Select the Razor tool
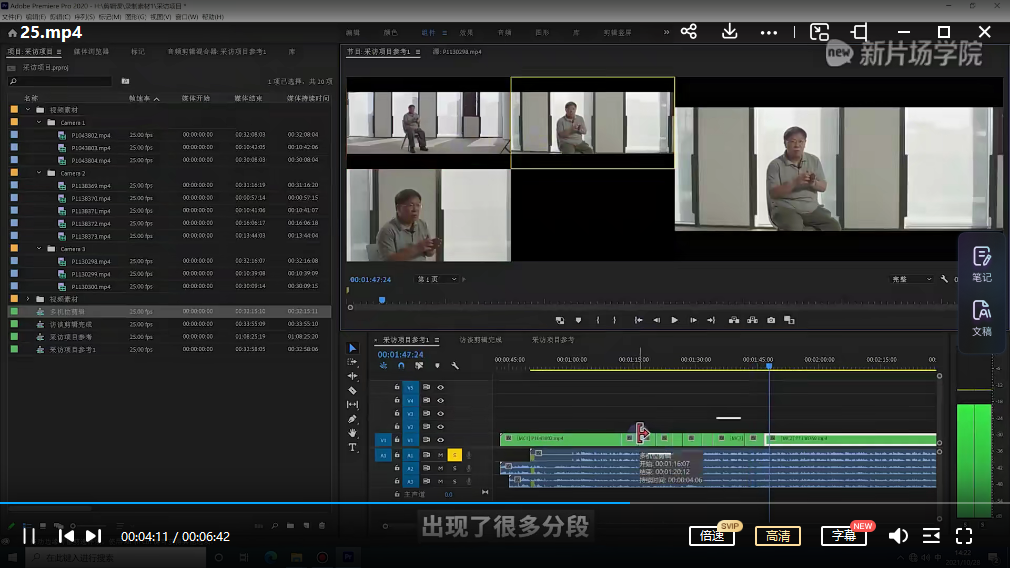The width and height of the screenshot is (1010, 568). click(352, 390)
